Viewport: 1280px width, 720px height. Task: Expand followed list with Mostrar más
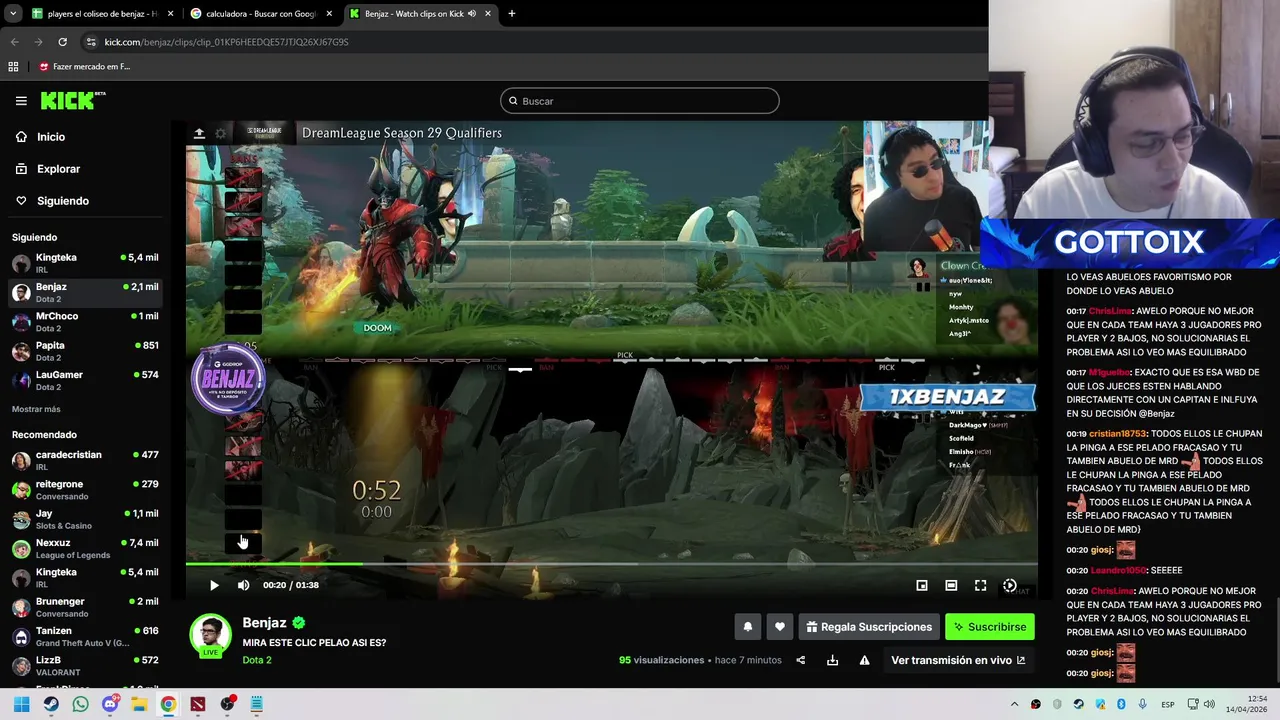point(36,409)
